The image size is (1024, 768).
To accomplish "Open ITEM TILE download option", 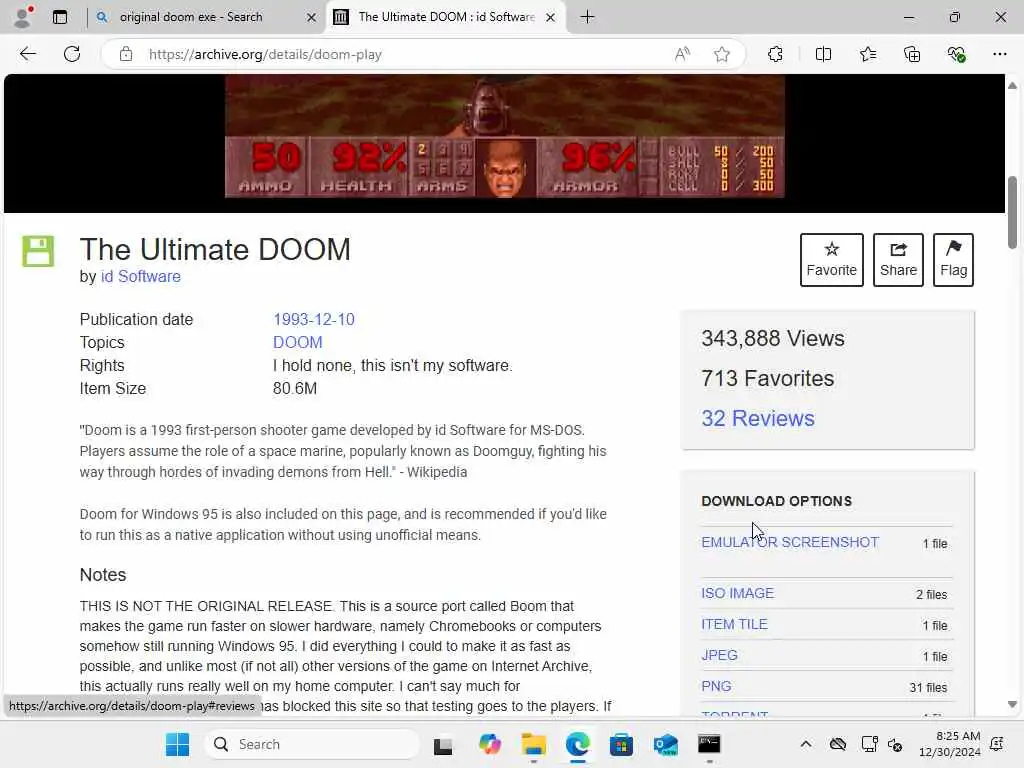I will 734,624.
